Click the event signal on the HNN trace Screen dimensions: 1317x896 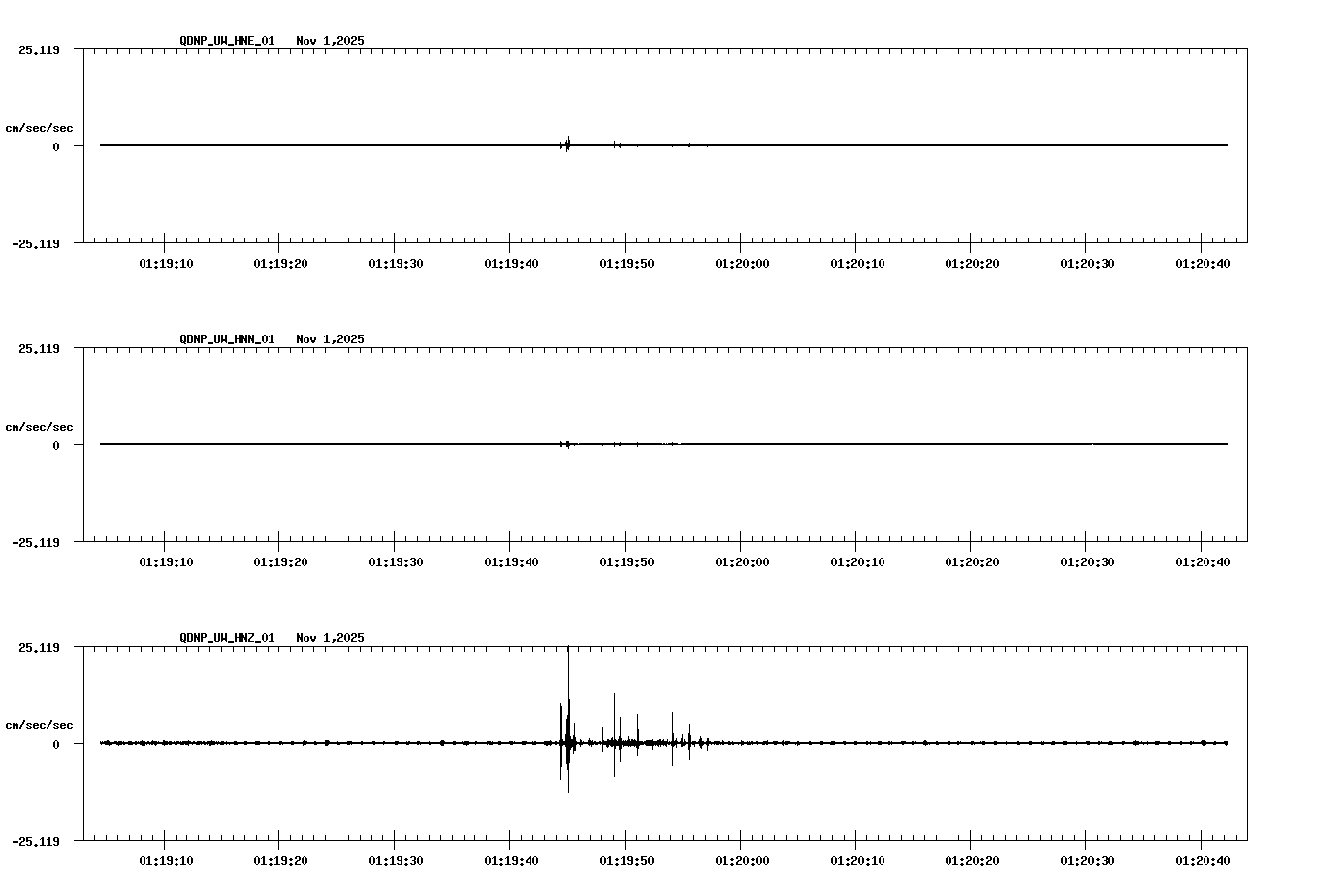567,444
